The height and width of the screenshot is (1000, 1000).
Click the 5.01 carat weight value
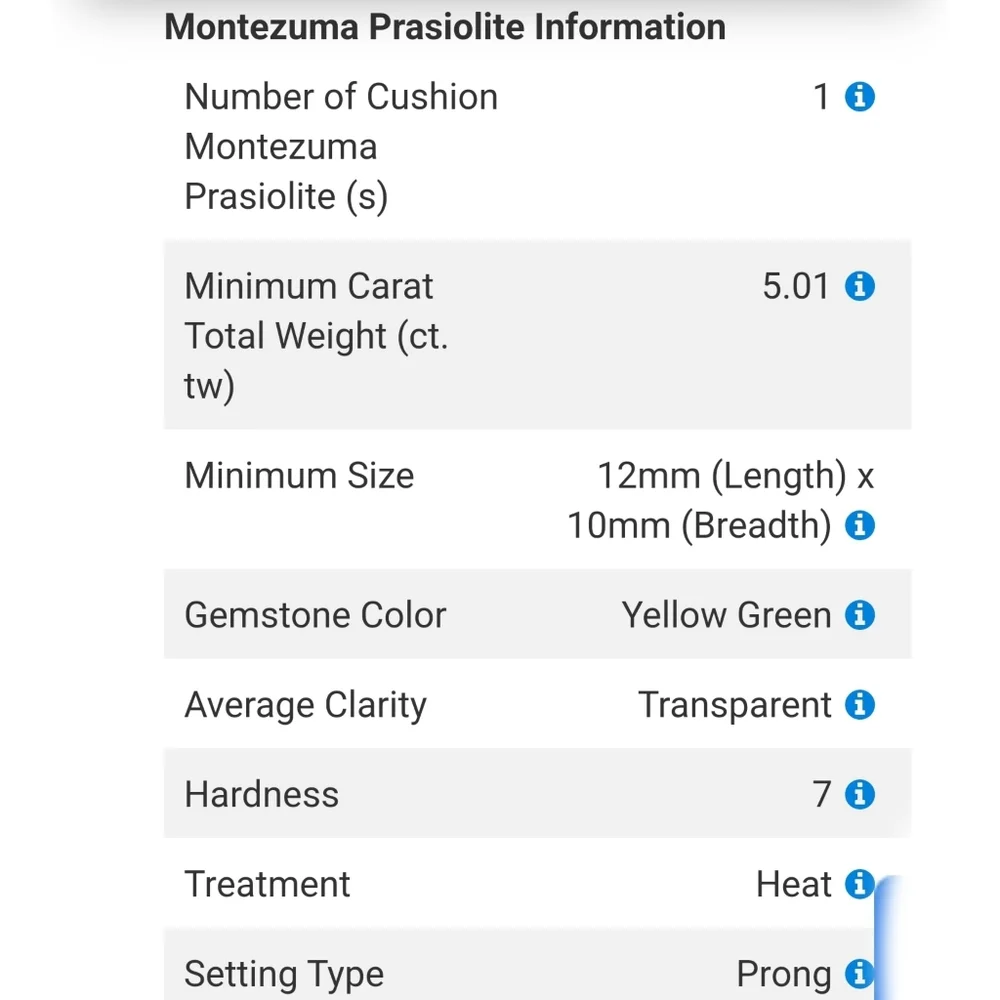pos(796,287)
